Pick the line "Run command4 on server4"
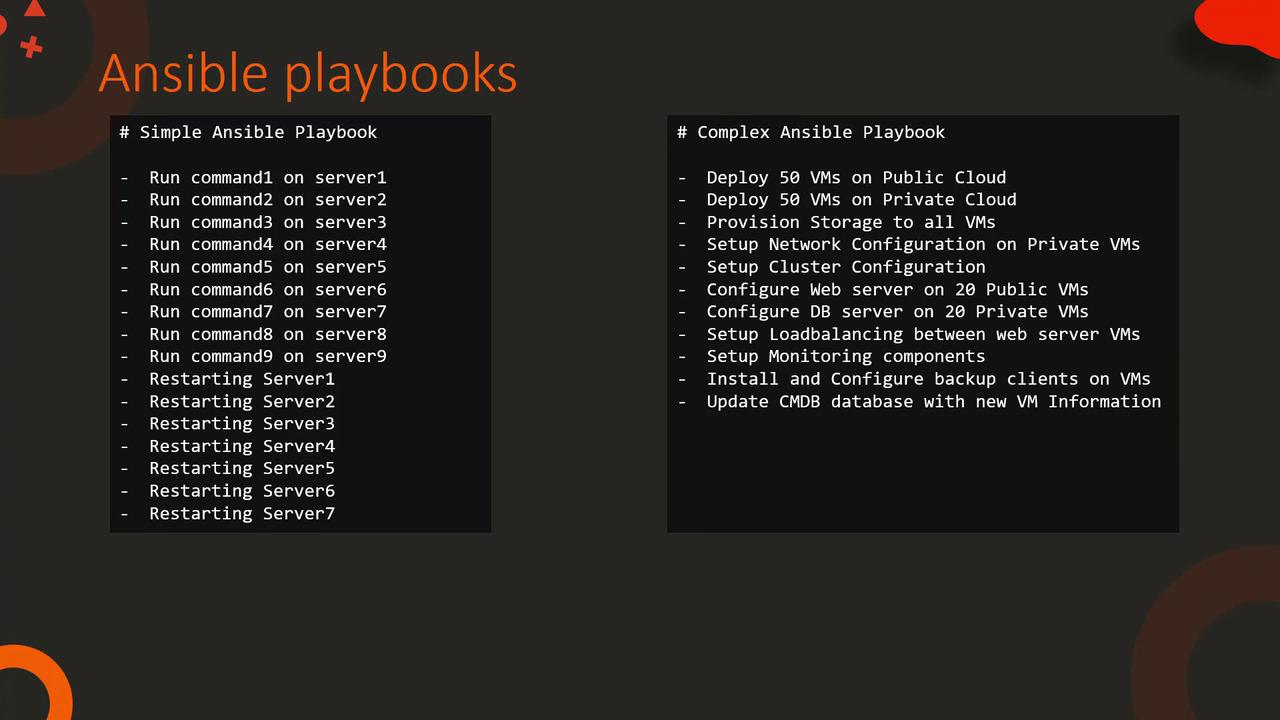 [268, 244]
